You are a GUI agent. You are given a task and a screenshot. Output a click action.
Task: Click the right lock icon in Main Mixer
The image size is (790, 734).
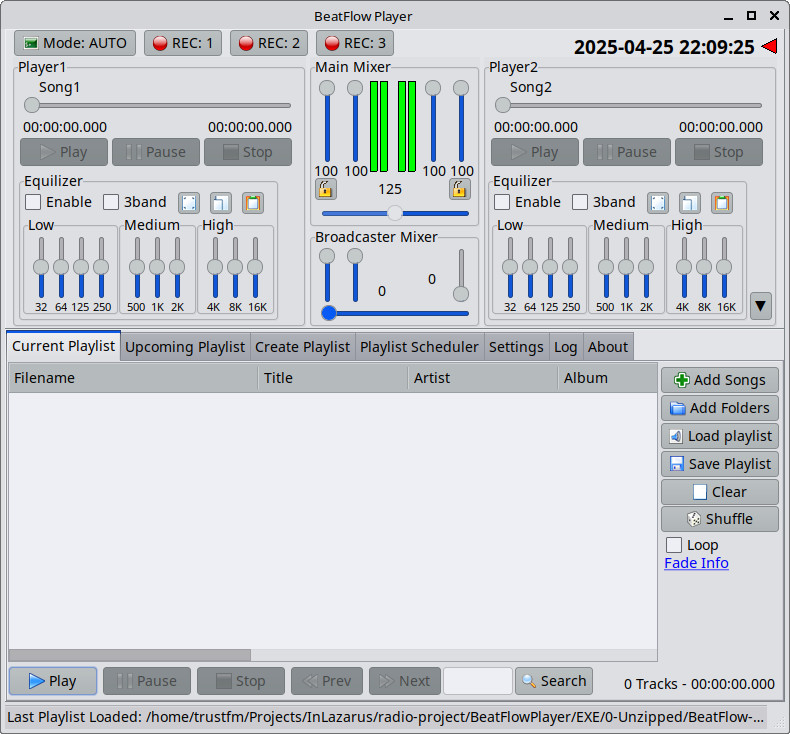click(x=460, y=189)
